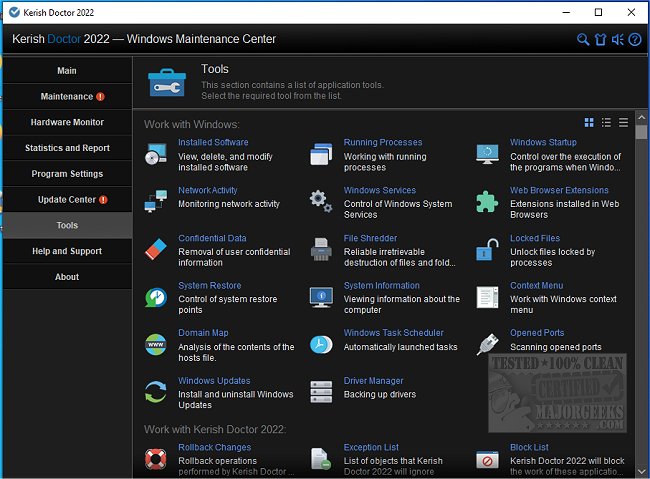Image resolution: width=650 pixels, height=479 pixels.
Task: Click the Windows Task Scheduler link
Action: (393, 333)
